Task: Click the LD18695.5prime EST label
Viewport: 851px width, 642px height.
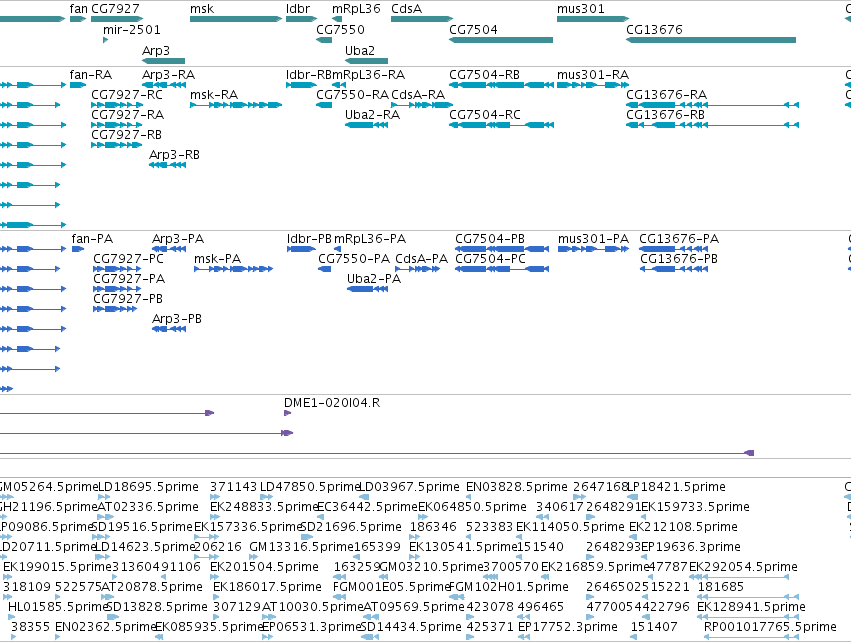Action: click(148, 487)
